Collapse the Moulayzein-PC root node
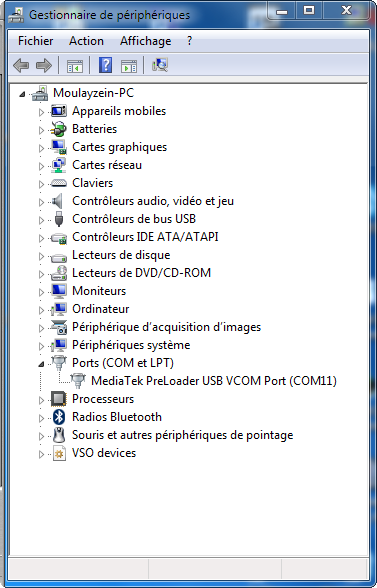 tap(22, 94)
